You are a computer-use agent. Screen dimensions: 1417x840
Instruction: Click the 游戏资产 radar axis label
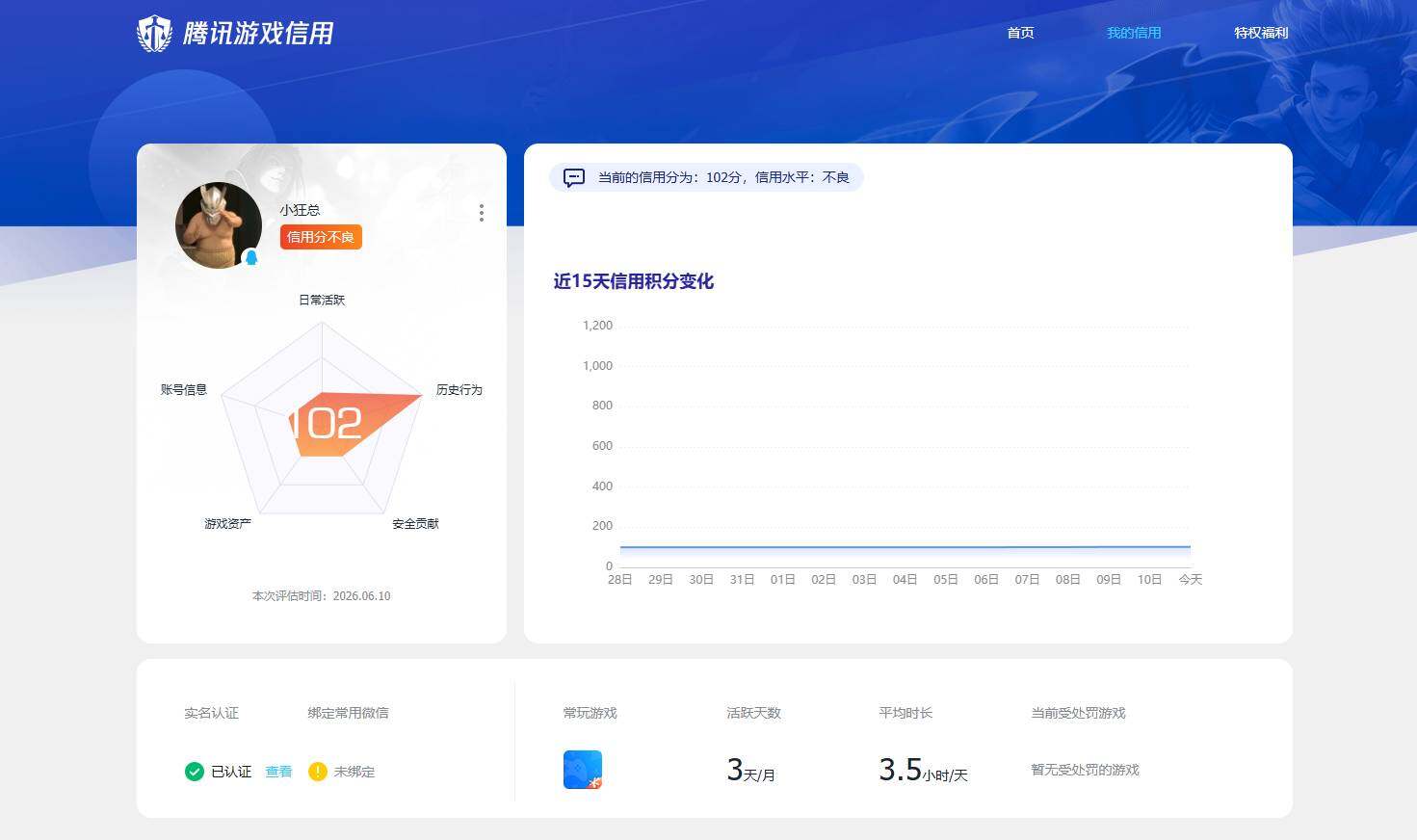point(227,523)
